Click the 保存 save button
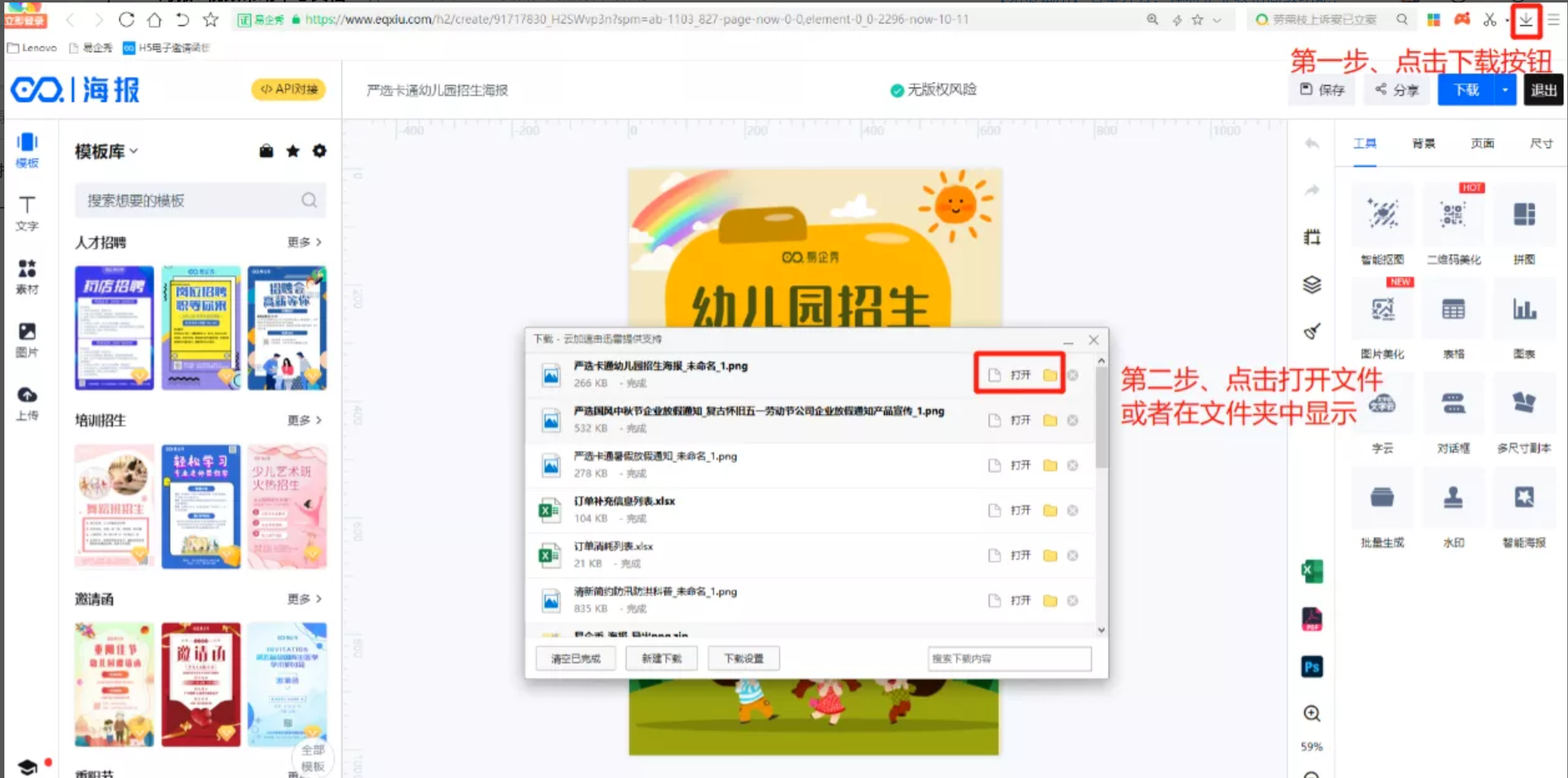This screenshot has width=1568, height=778. [1322, 90]
